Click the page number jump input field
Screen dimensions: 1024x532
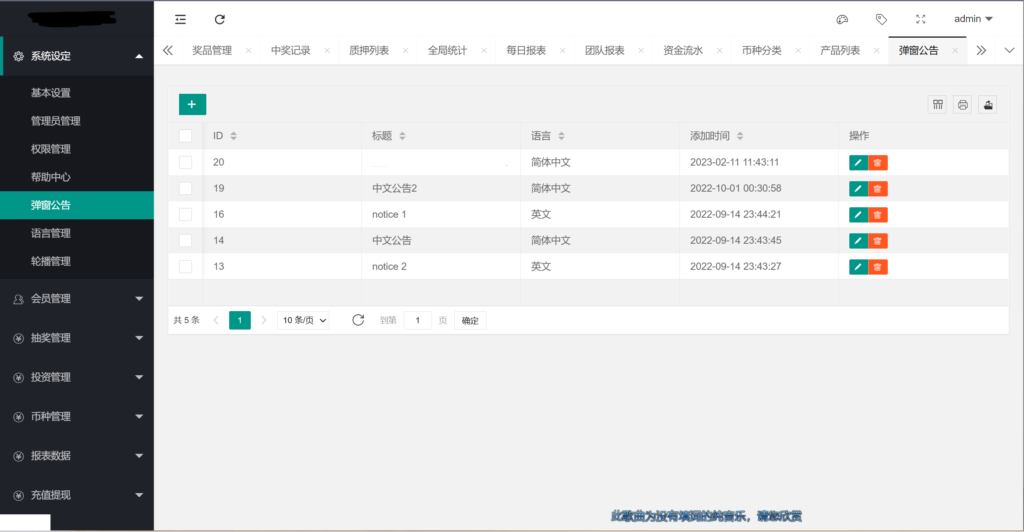coord(417,320)
